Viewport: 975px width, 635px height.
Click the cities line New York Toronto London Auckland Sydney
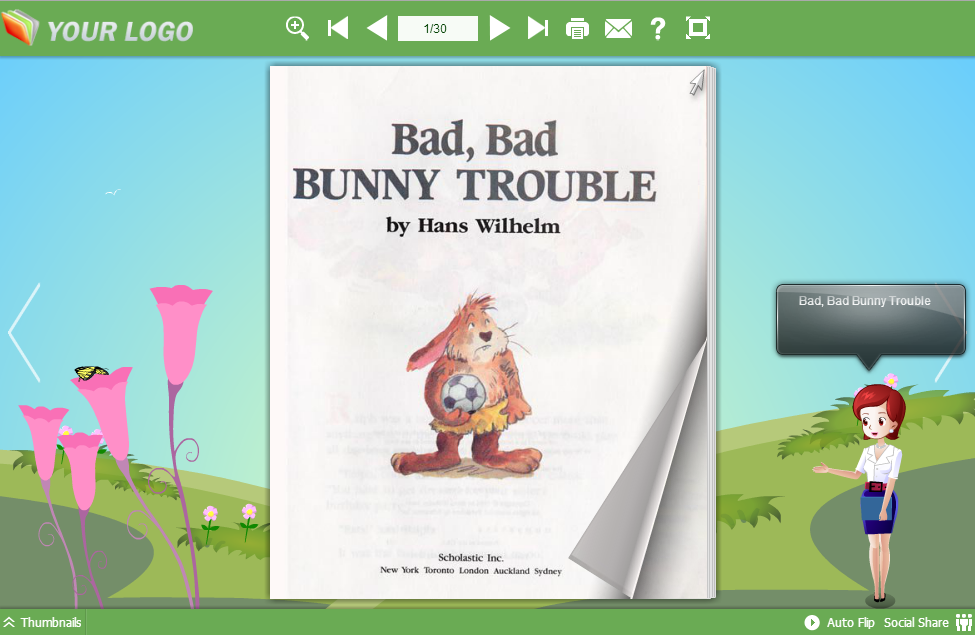tap(471, 570)
